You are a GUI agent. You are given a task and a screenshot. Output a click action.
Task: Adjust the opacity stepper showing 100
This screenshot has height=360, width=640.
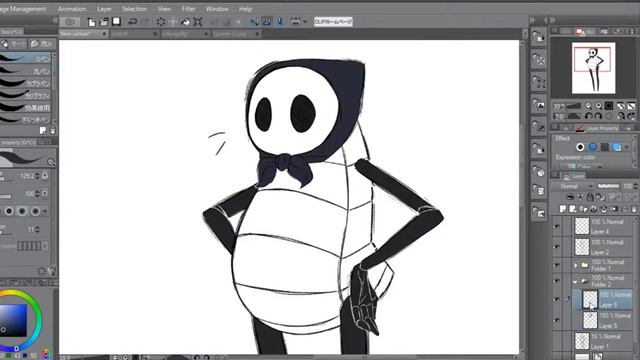tap(37, 193)
